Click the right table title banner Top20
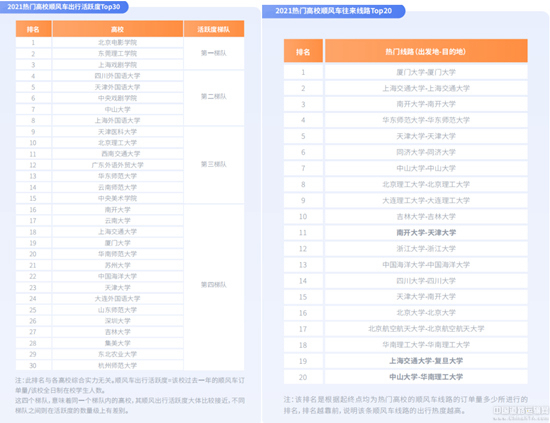The width and height of the screenshot is (550, 423). [x=334, y=11]
